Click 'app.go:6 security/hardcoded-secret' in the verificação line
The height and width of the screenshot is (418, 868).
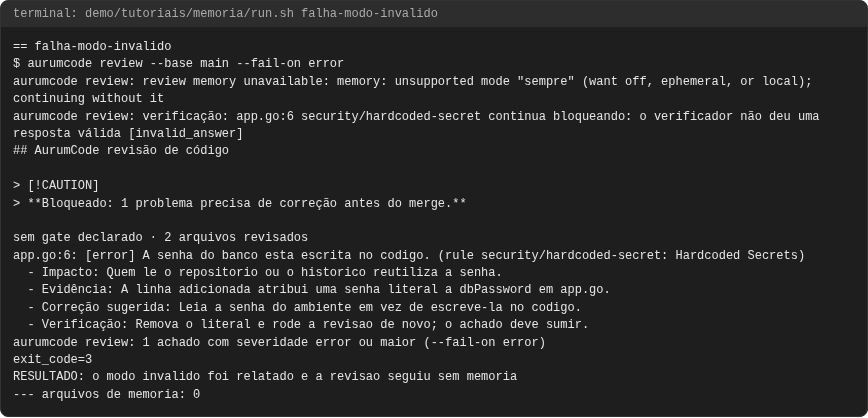(x=359, y=116)
